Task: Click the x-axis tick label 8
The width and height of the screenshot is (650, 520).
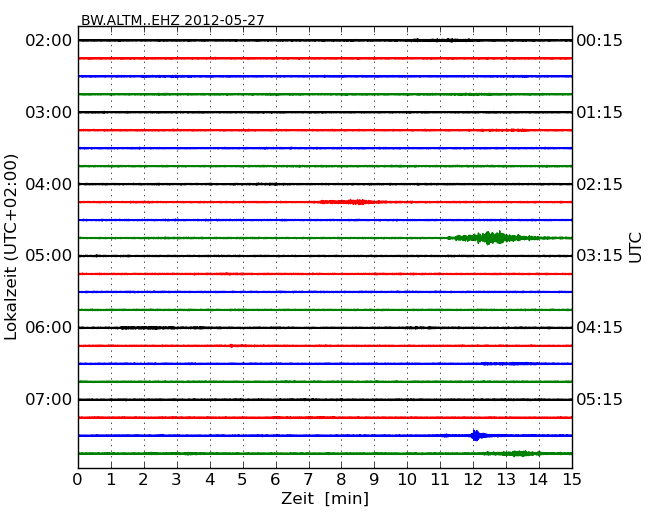Action: tap(341, 479)
